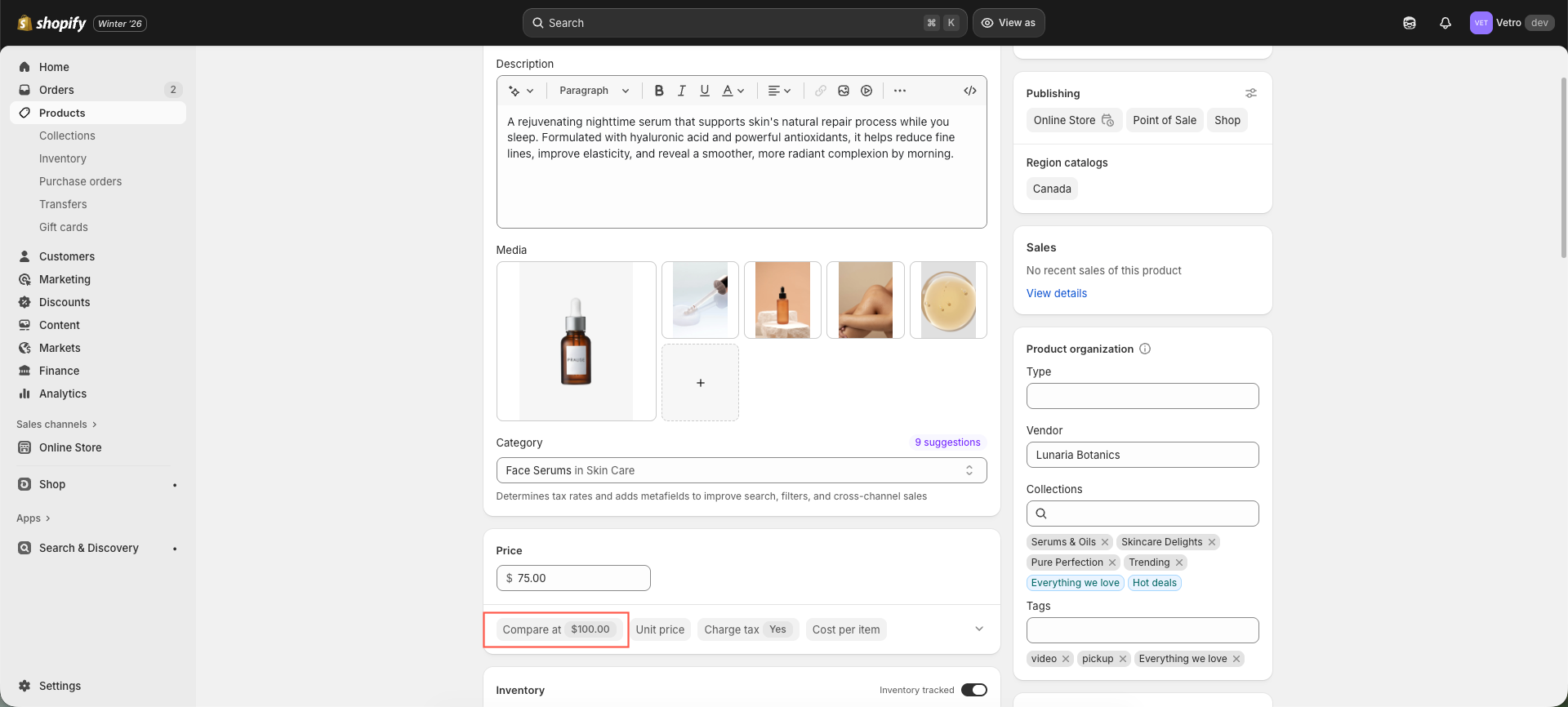
Task: Go to Collections in sidebar
Action: click(67, 136)
